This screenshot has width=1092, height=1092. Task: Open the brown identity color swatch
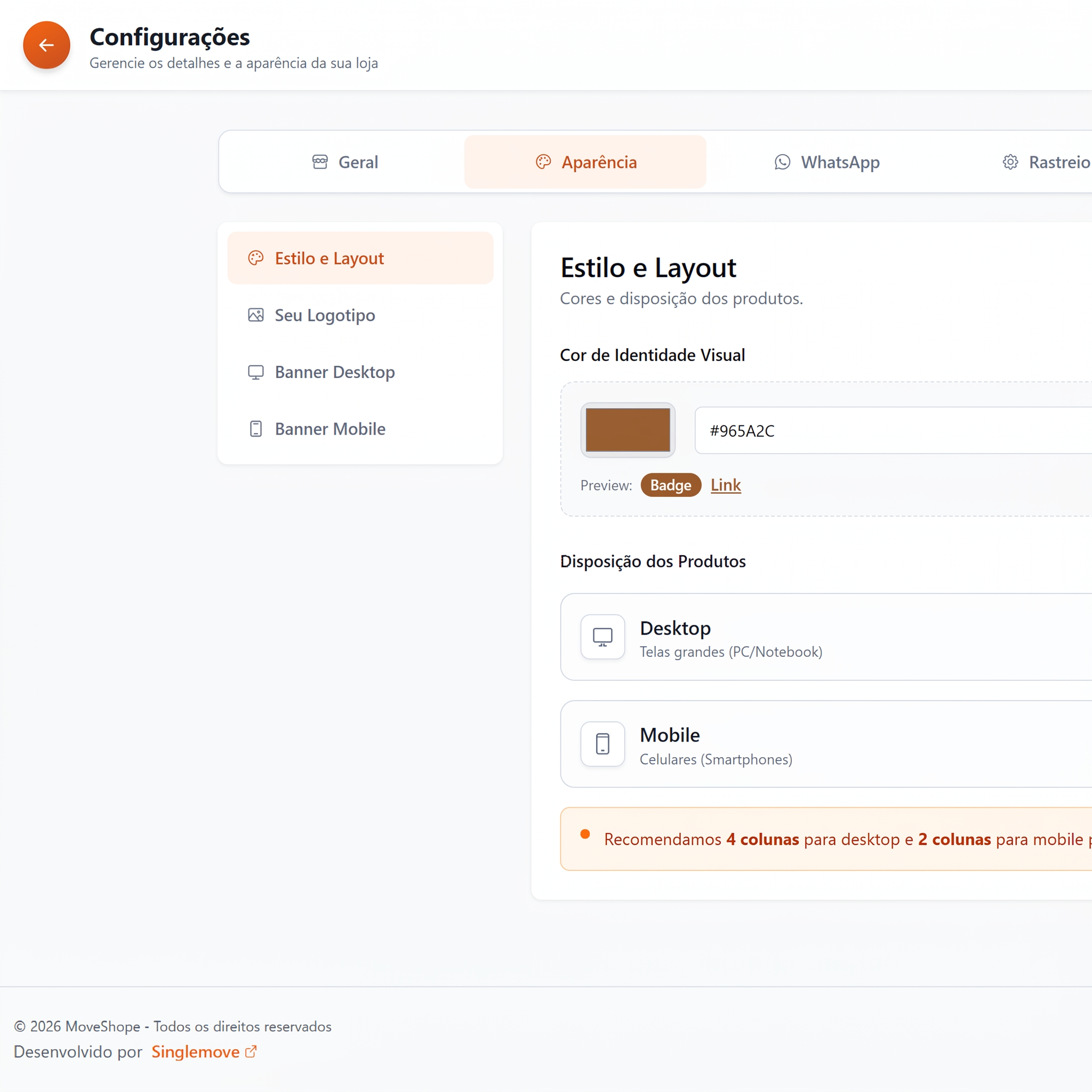[628, 430]
